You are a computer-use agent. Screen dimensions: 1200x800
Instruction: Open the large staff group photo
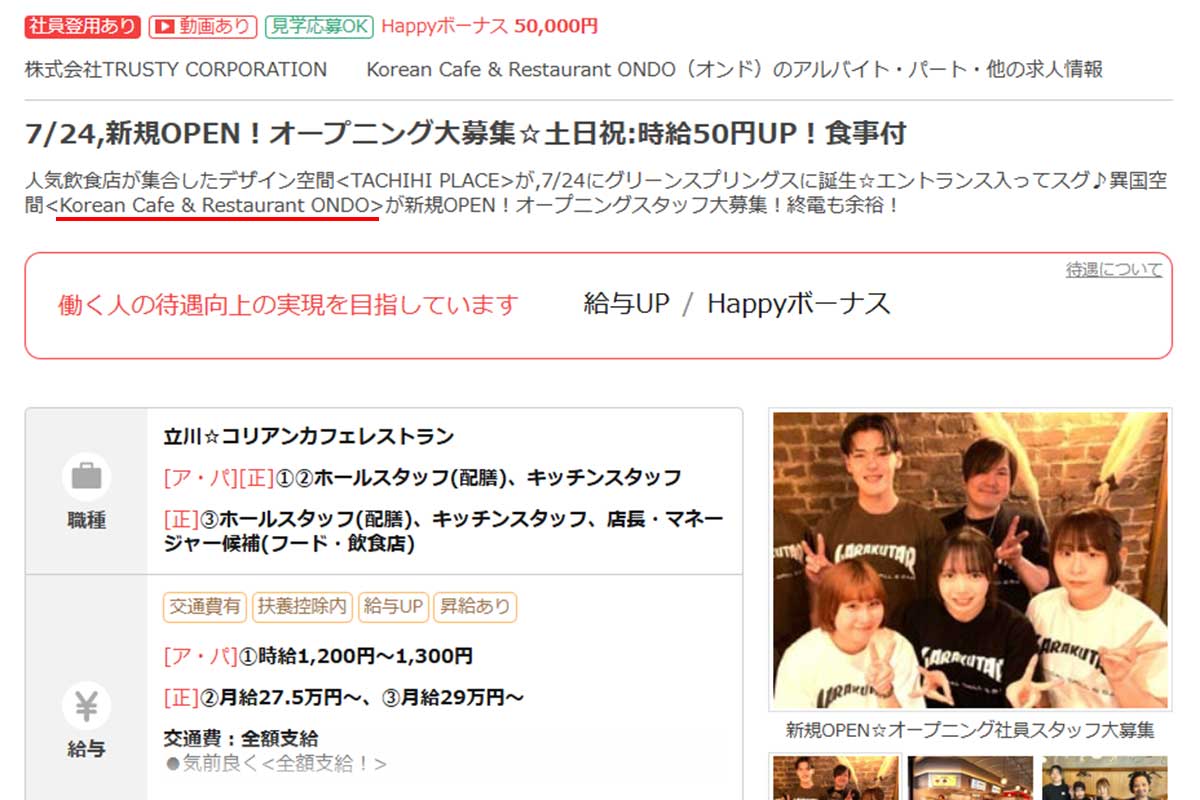pos(970,560)
